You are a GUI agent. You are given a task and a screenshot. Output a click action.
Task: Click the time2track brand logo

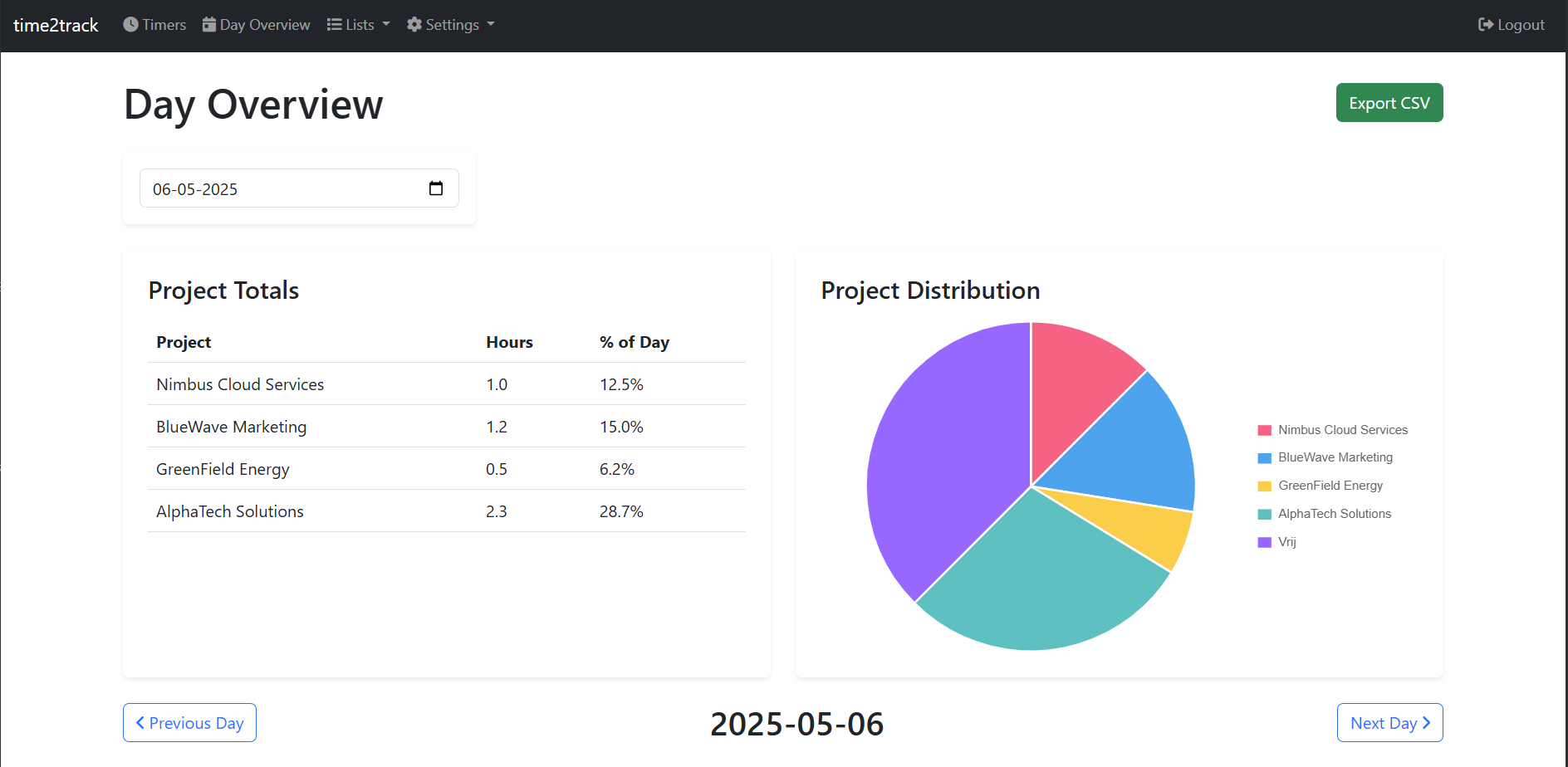point(56,25)
